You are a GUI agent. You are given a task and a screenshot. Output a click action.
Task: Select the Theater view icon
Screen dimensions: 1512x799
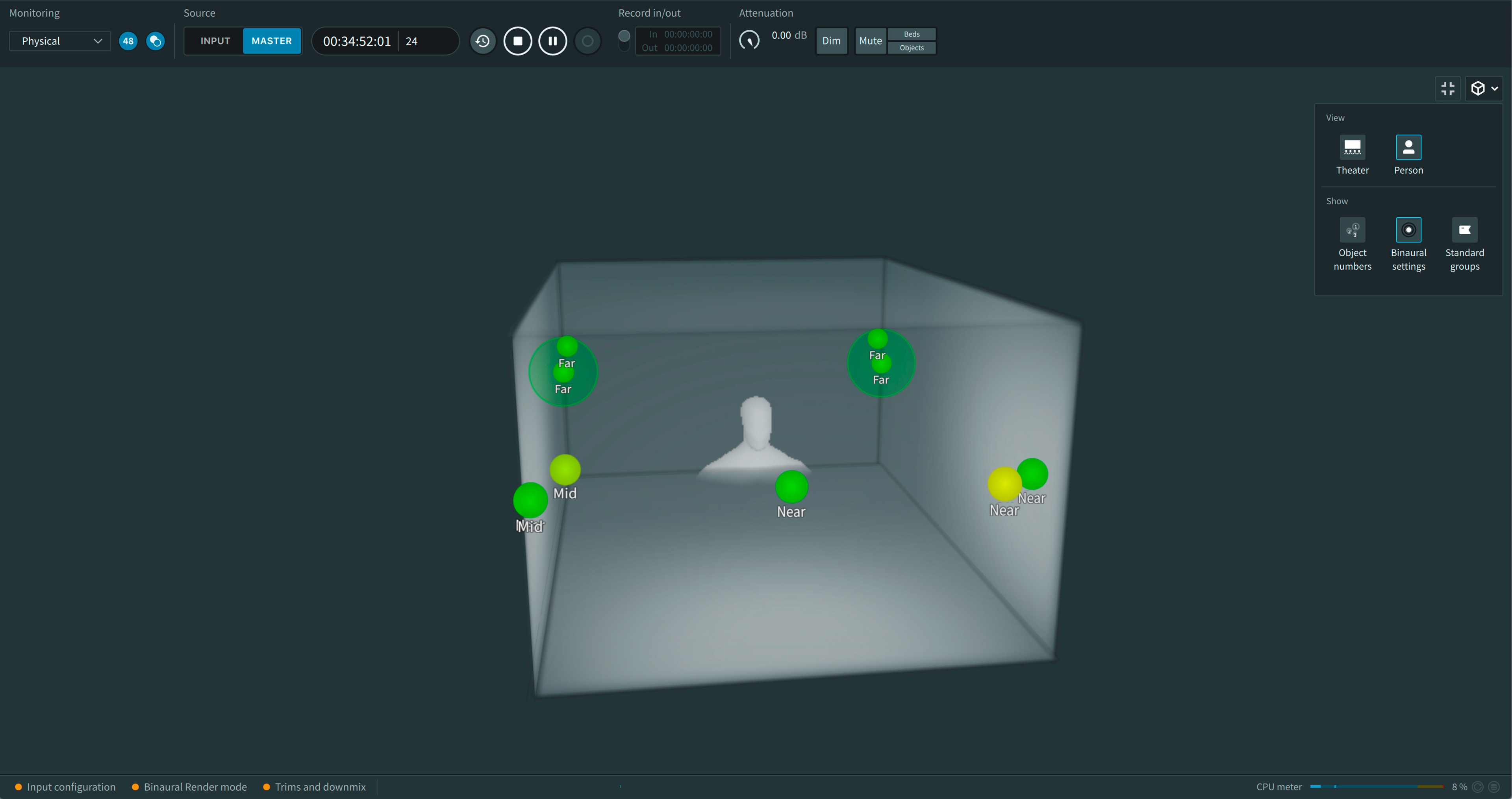pos(1353,147)
